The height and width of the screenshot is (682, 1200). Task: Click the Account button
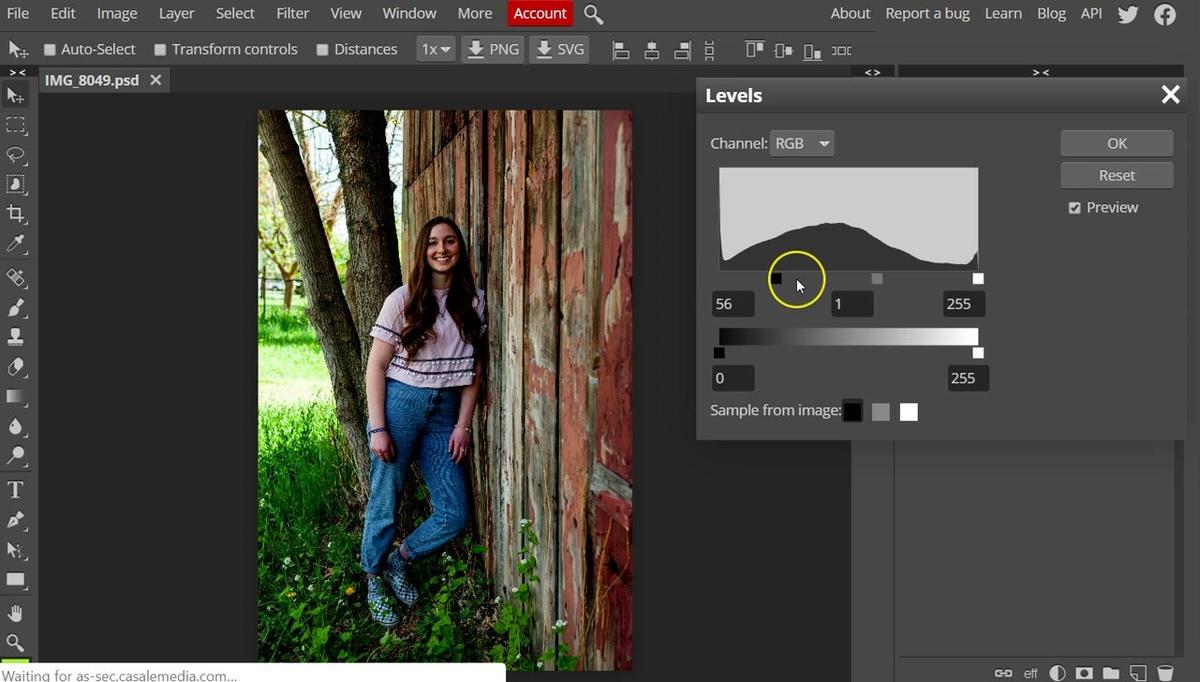[540, 14]
